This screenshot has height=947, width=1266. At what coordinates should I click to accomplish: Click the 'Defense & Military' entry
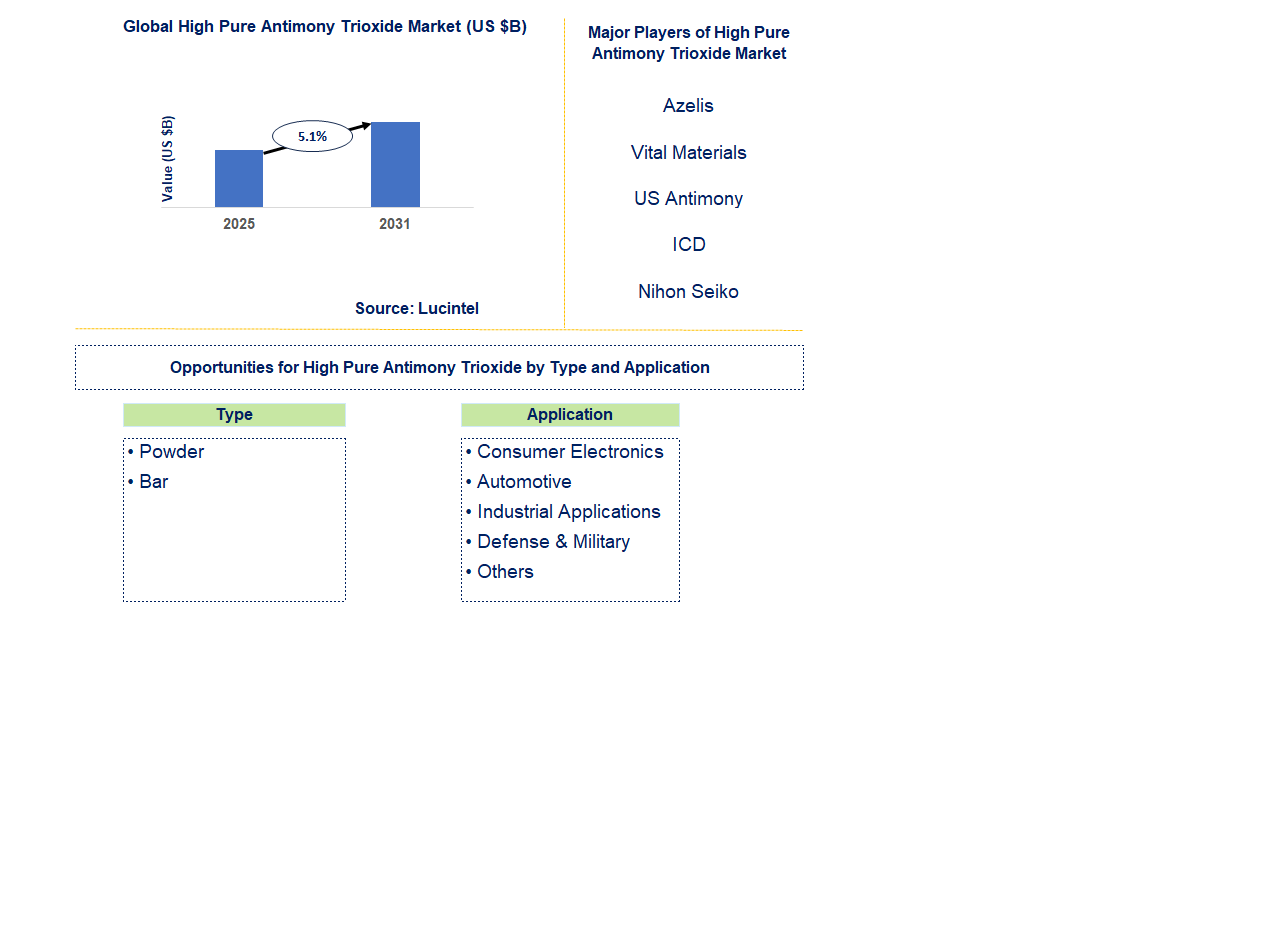[554, 542]
